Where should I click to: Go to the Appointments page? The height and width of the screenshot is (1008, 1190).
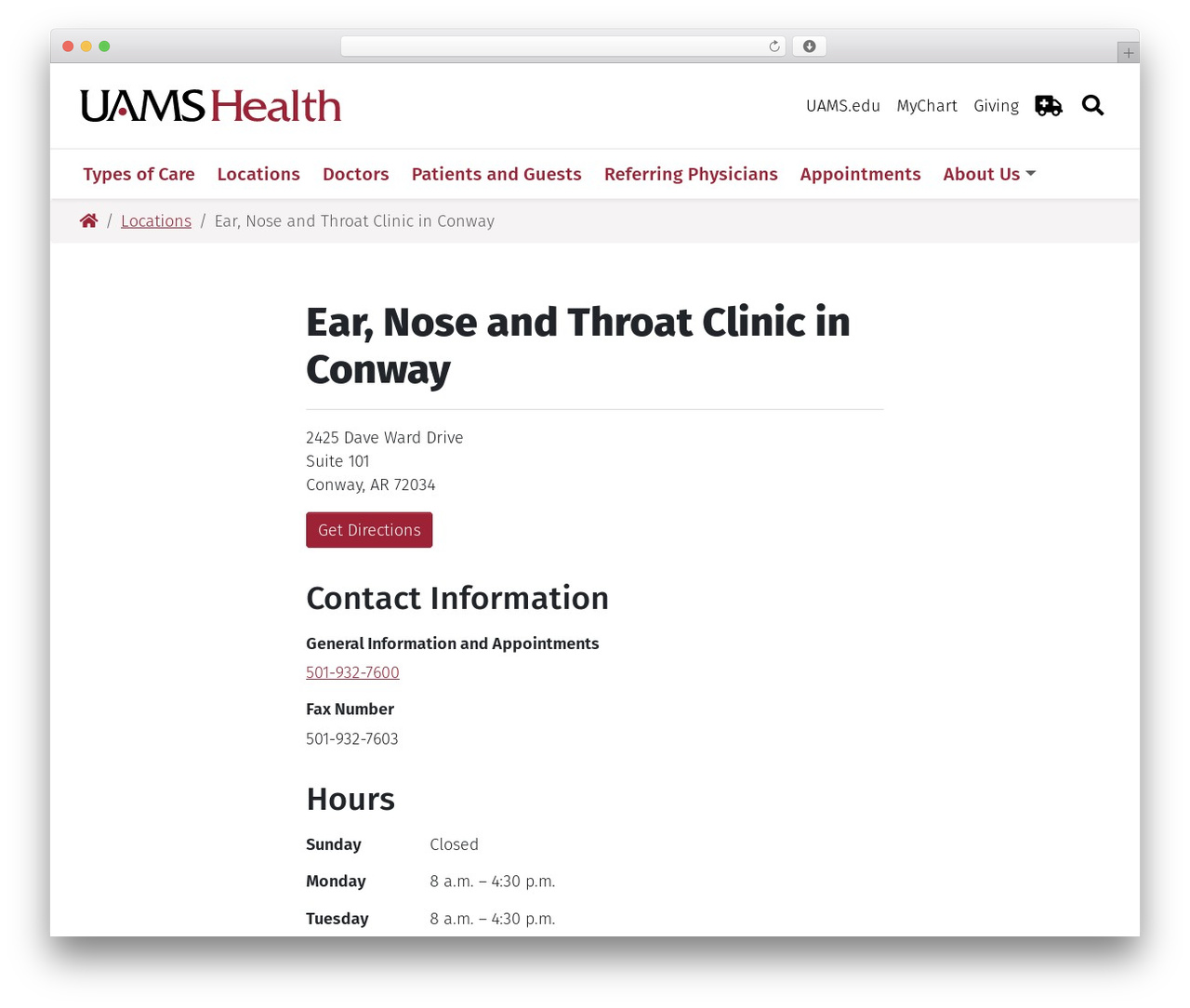(860, 174)
